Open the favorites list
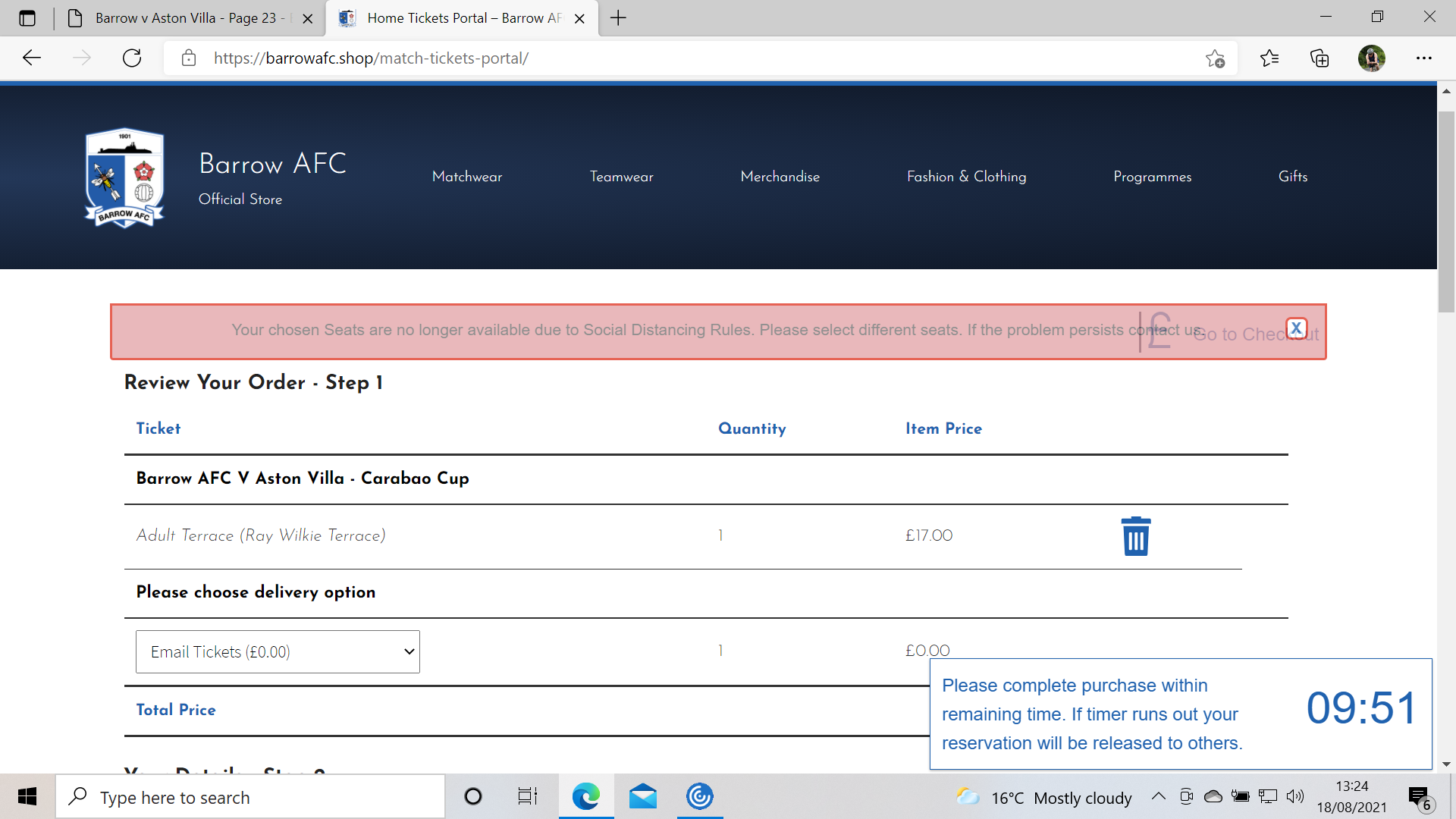The image size is (1456, 819). (x=1269, y=58)
